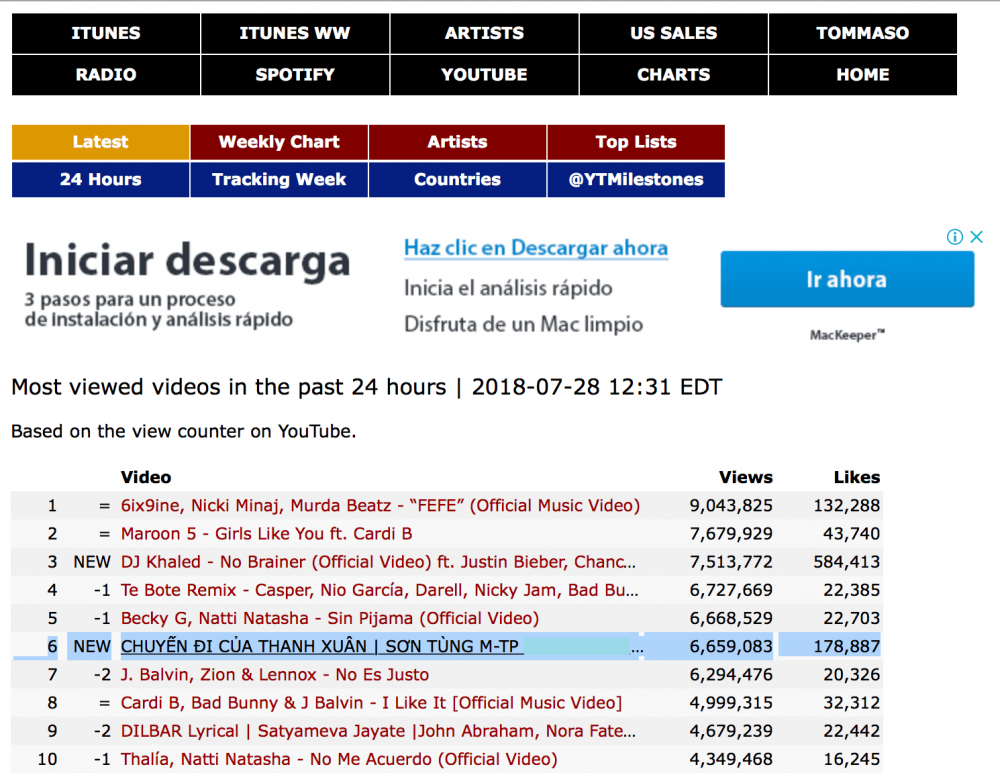Open Maroon 5 Girls Like You link

tap(266, 534)
